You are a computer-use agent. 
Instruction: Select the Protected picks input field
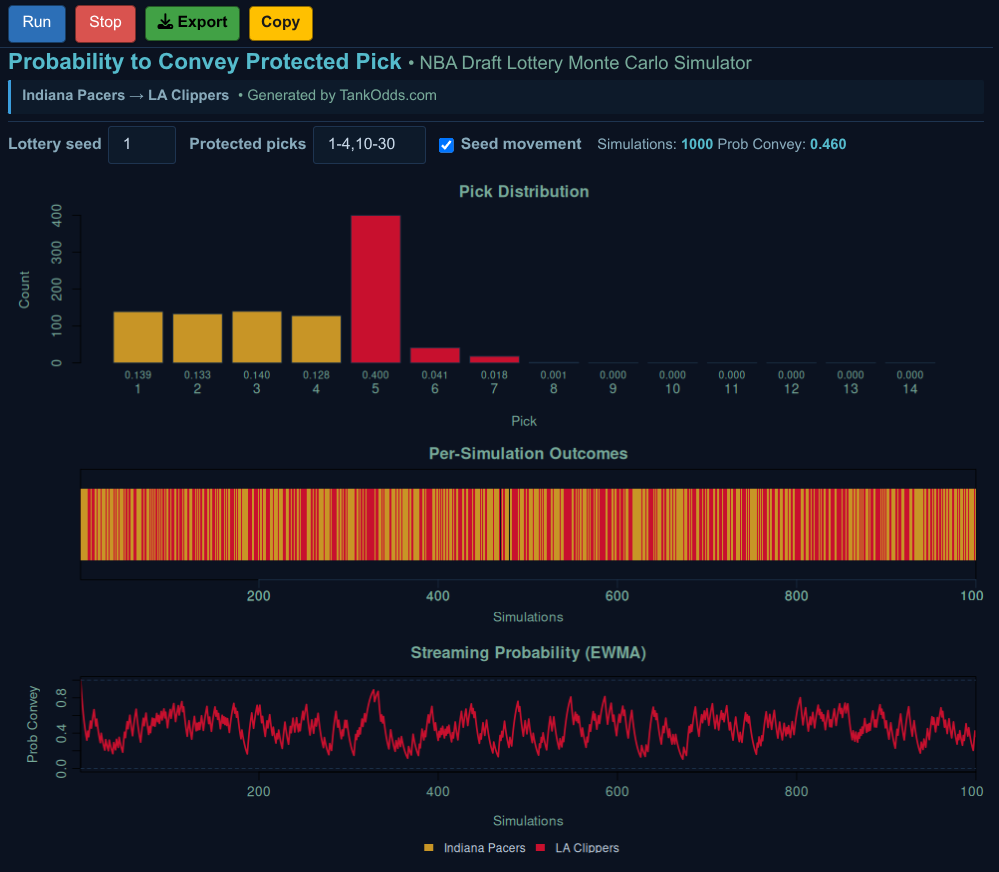click(x=369, y=144)
